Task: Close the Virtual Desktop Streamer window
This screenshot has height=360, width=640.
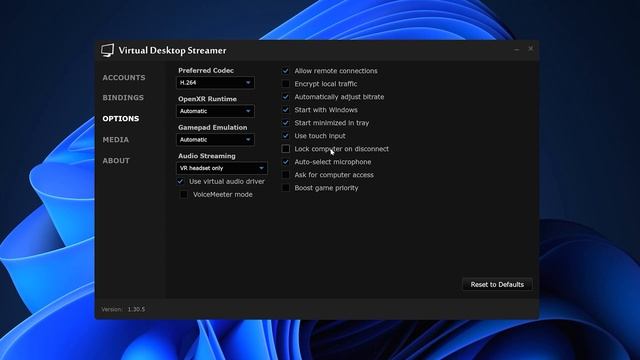Action: pos(531,49)
